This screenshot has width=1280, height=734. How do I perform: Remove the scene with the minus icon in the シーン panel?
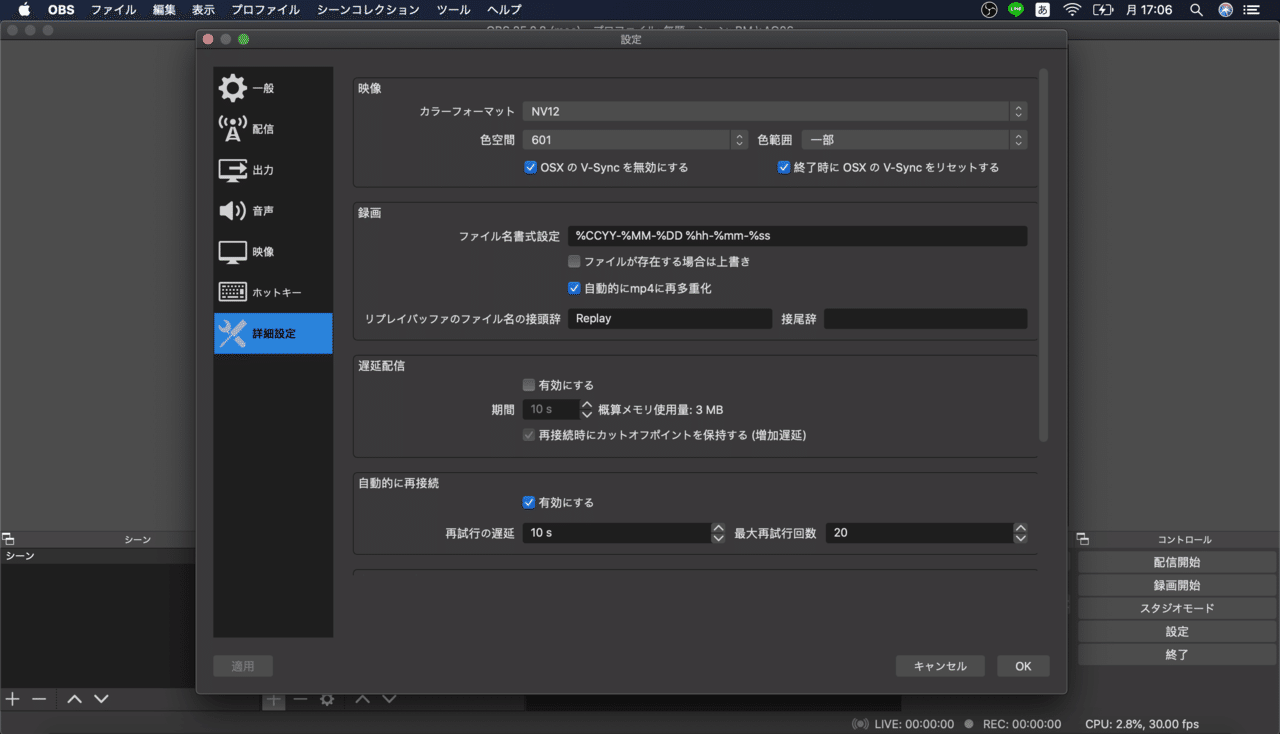(39, 699)
